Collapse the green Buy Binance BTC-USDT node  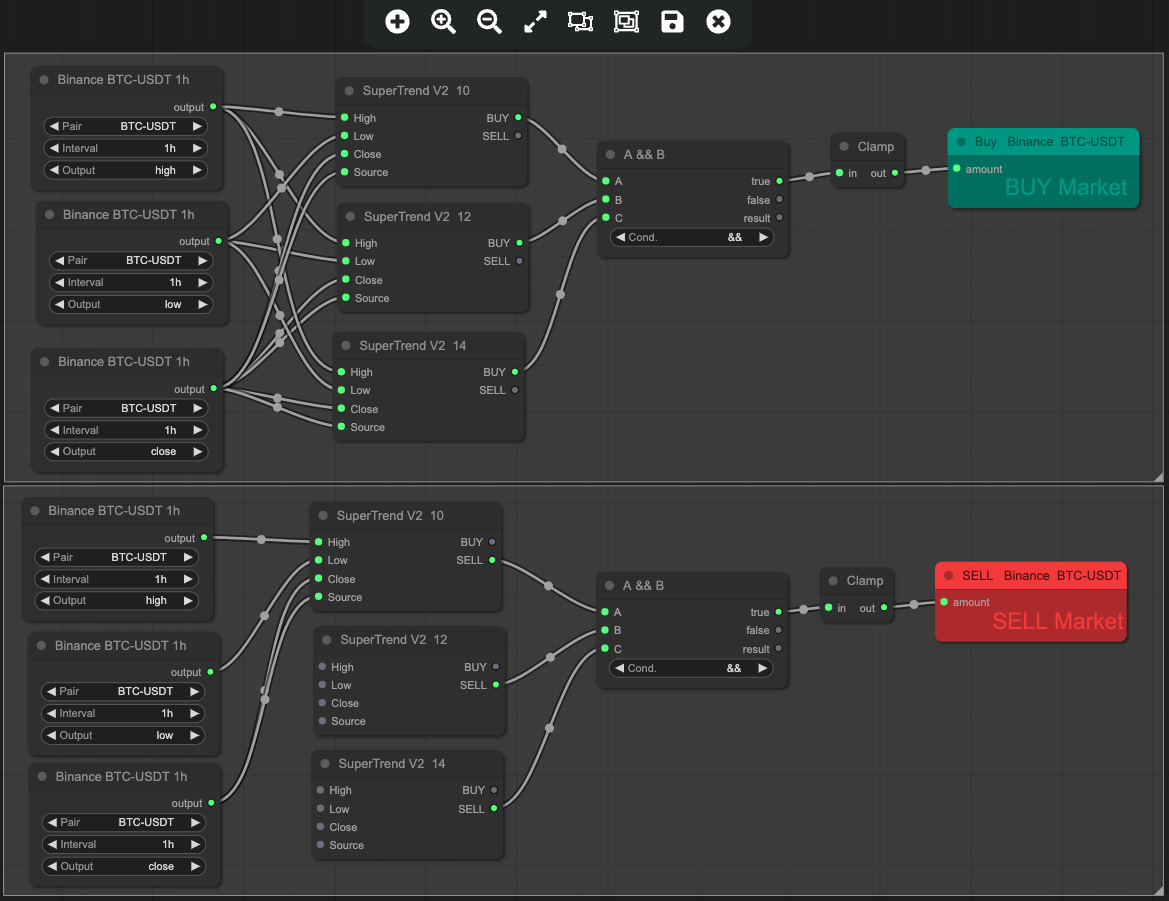point(961,142)
